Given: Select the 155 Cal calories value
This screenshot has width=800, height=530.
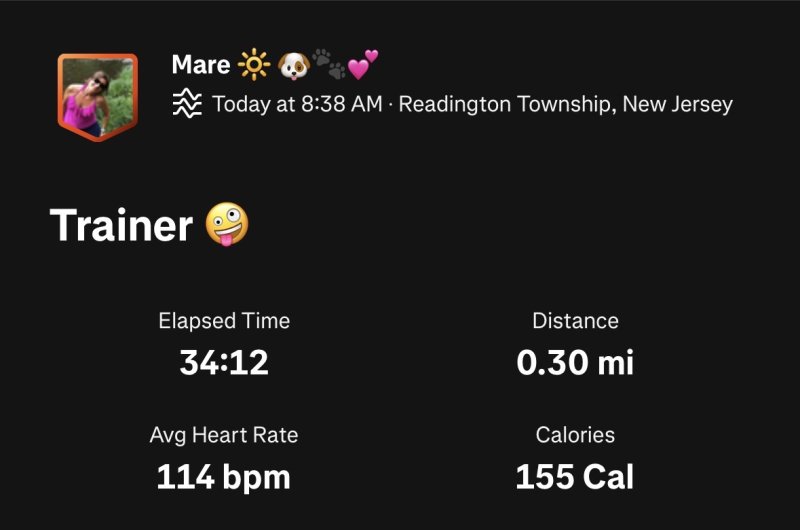Looking at the screenshot, I should [x=575, y=477].
